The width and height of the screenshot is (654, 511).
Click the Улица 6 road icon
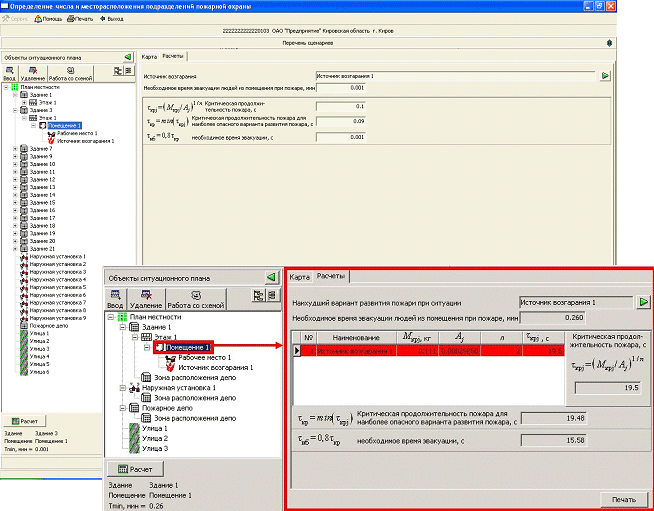(23, 372)
